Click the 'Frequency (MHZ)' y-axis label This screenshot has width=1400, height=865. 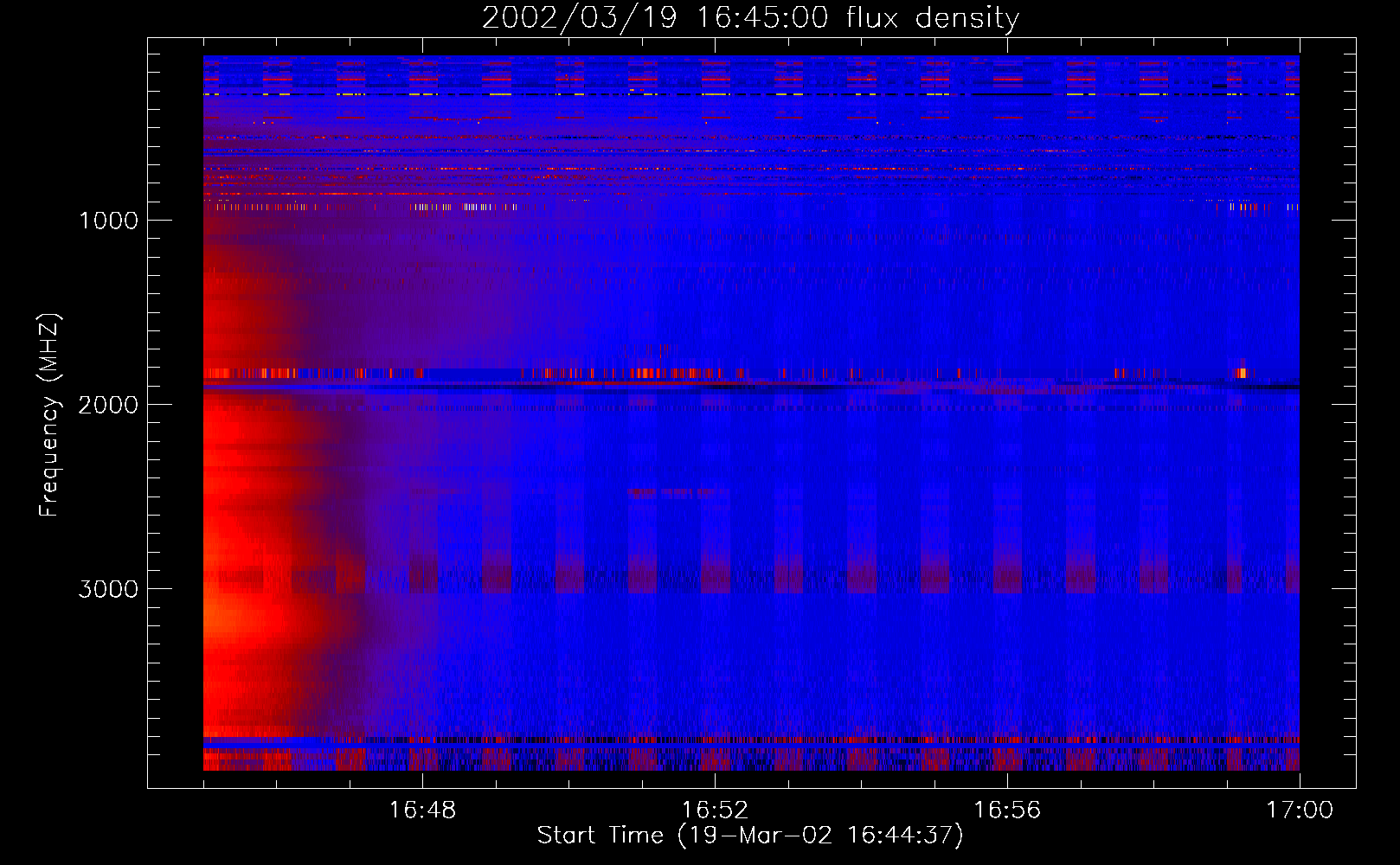pos(49,415)
